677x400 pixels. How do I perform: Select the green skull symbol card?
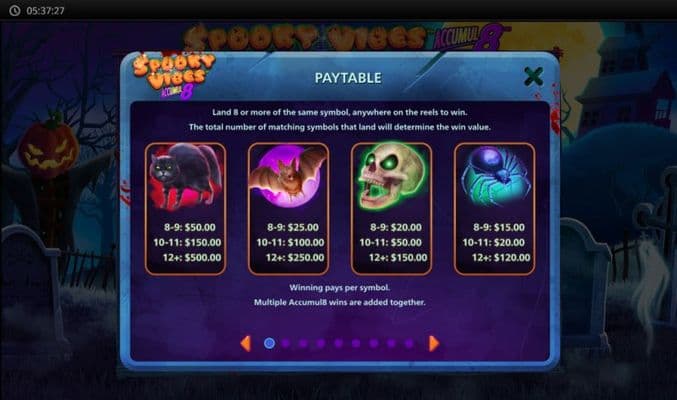point(391,209)
